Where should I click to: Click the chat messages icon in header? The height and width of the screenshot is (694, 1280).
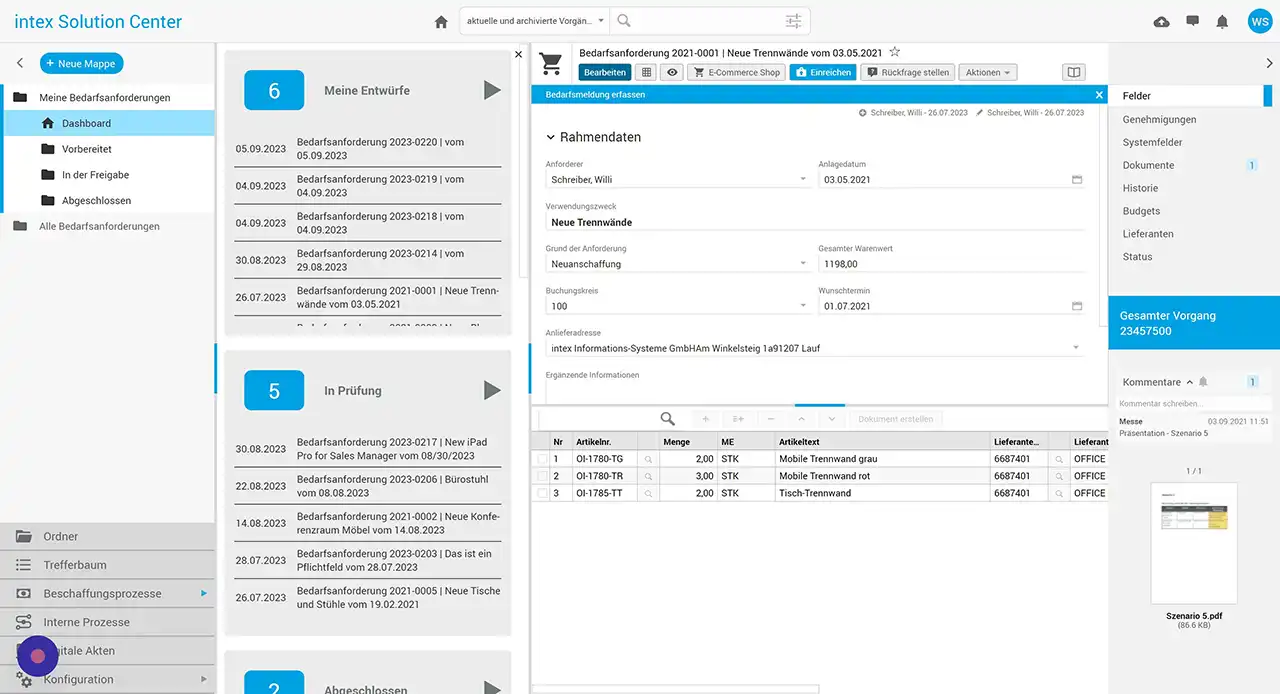pyautogui.click(x=1192, y=22)
